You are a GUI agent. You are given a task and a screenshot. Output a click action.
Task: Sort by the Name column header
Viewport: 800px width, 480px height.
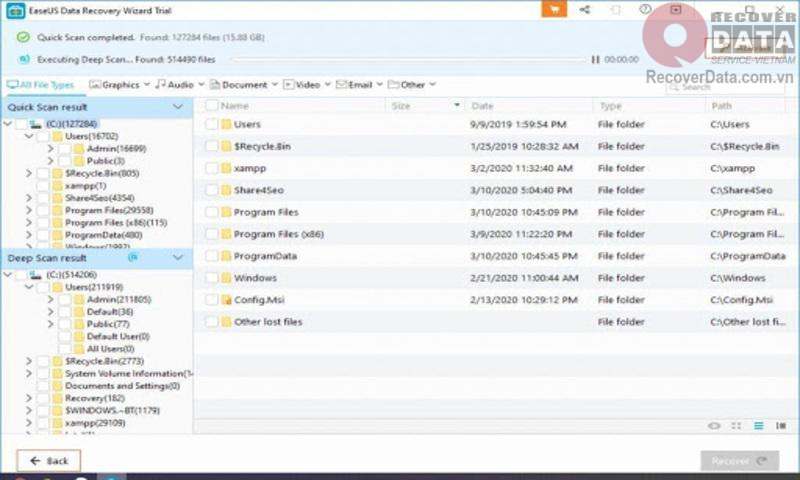(x=235, y=106)
